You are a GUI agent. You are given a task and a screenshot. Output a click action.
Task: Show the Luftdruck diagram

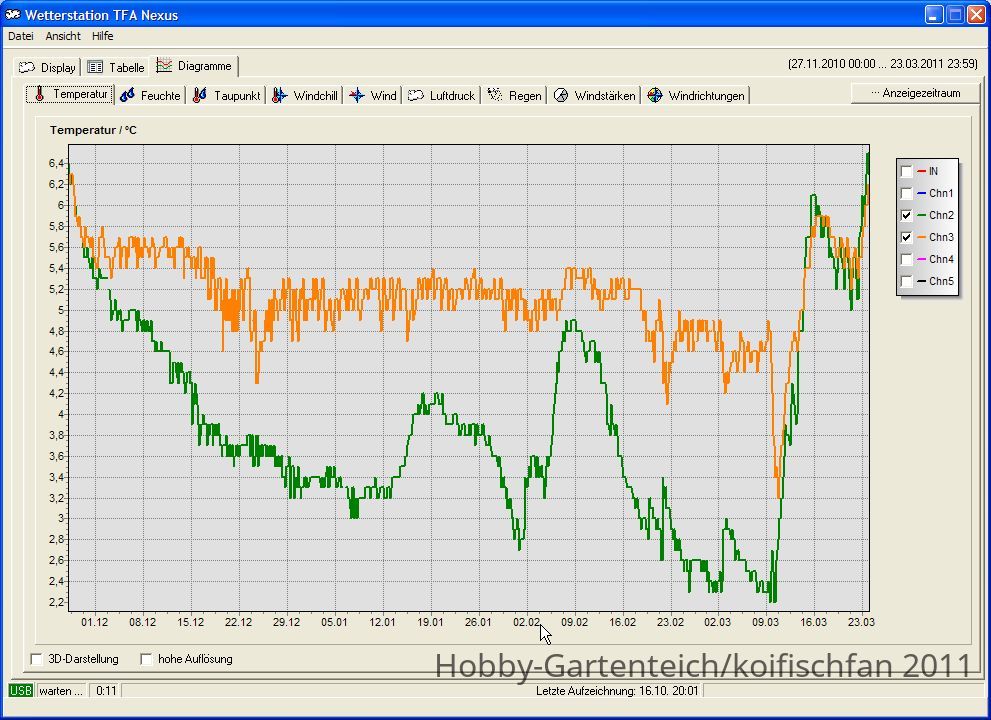coord(442,95)
